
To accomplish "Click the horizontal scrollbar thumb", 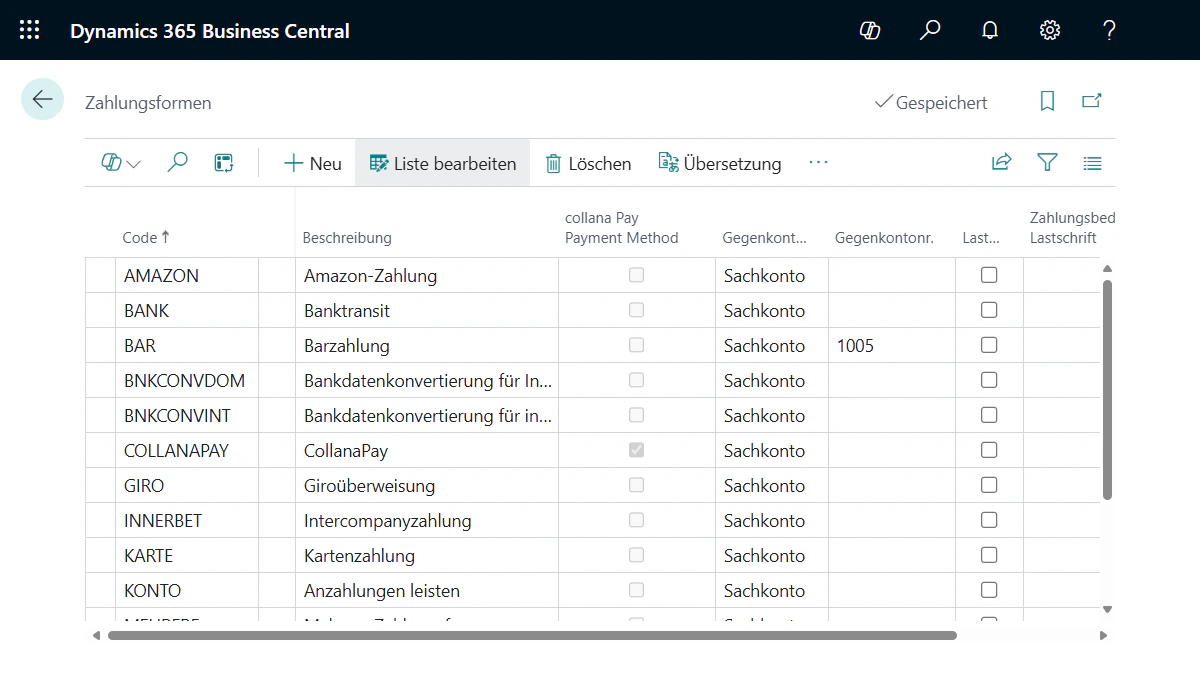I will click(532, 635).
